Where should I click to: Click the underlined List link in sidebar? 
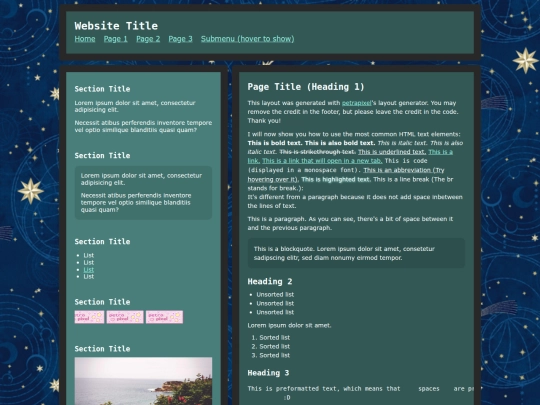tap(89, 270)
